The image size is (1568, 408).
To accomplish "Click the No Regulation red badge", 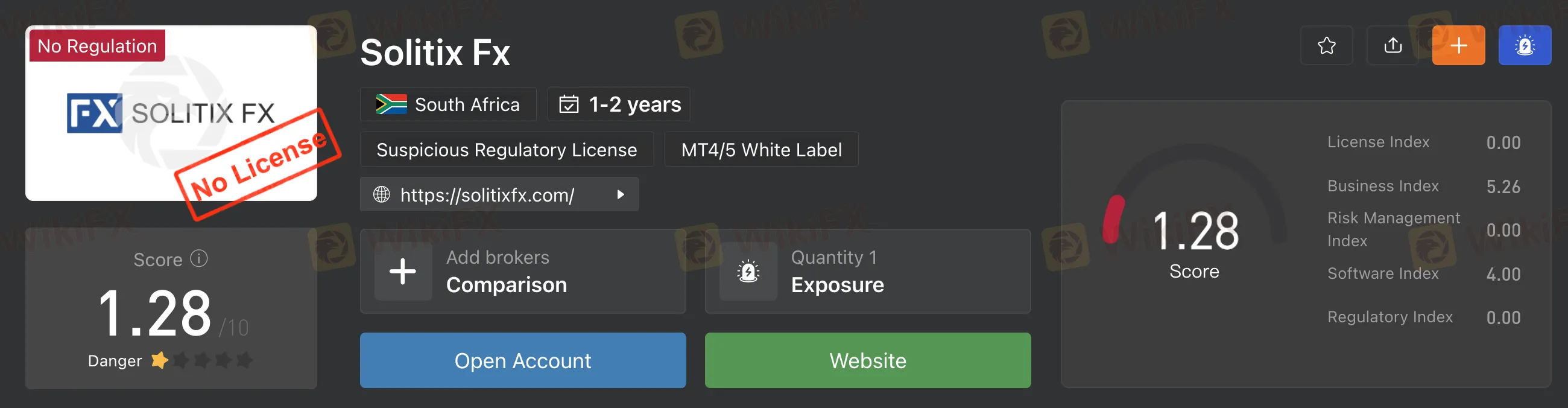I will click(97, 46).
